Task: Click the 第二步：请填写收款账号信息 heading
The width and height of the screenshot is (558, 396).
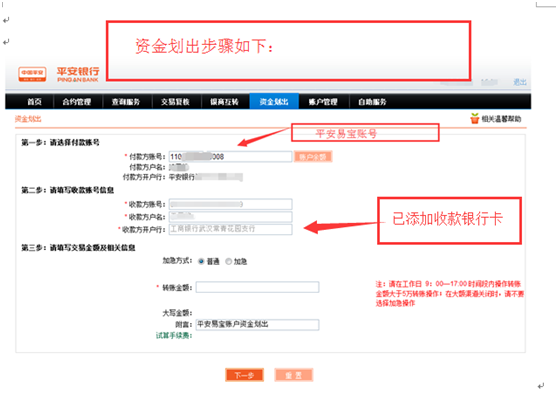Action: pos(68,190)
